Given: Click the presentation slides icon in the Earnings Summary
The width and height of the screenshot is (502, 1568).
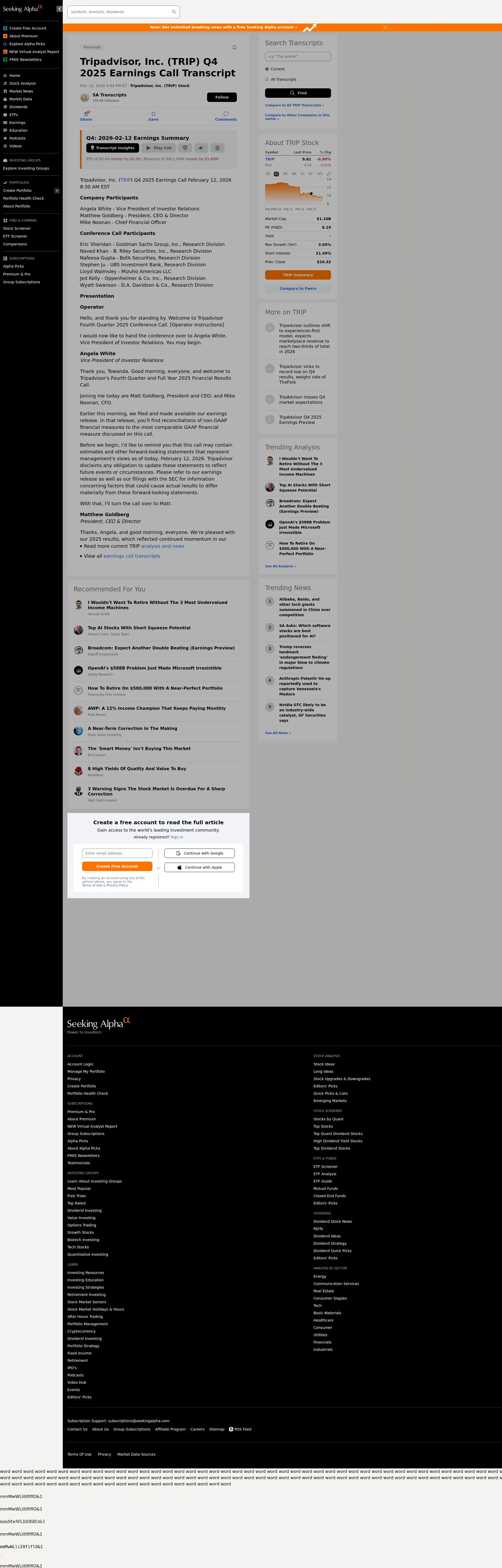Looking at the screenshot, I should (185, 148).
